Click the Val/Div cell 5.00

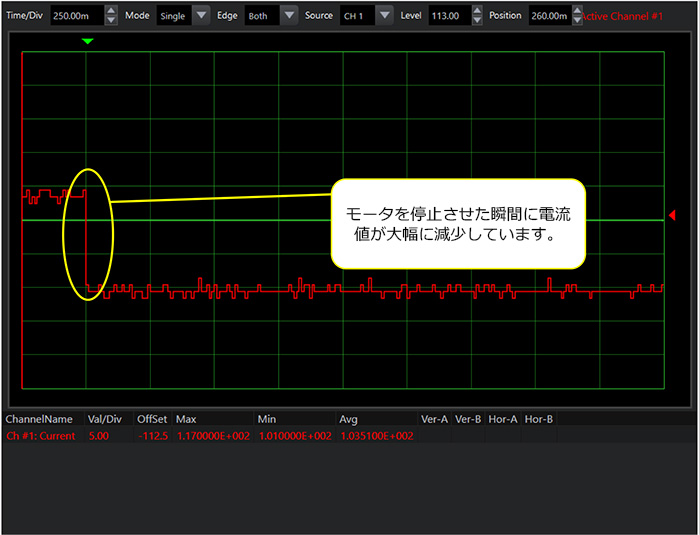99,436
